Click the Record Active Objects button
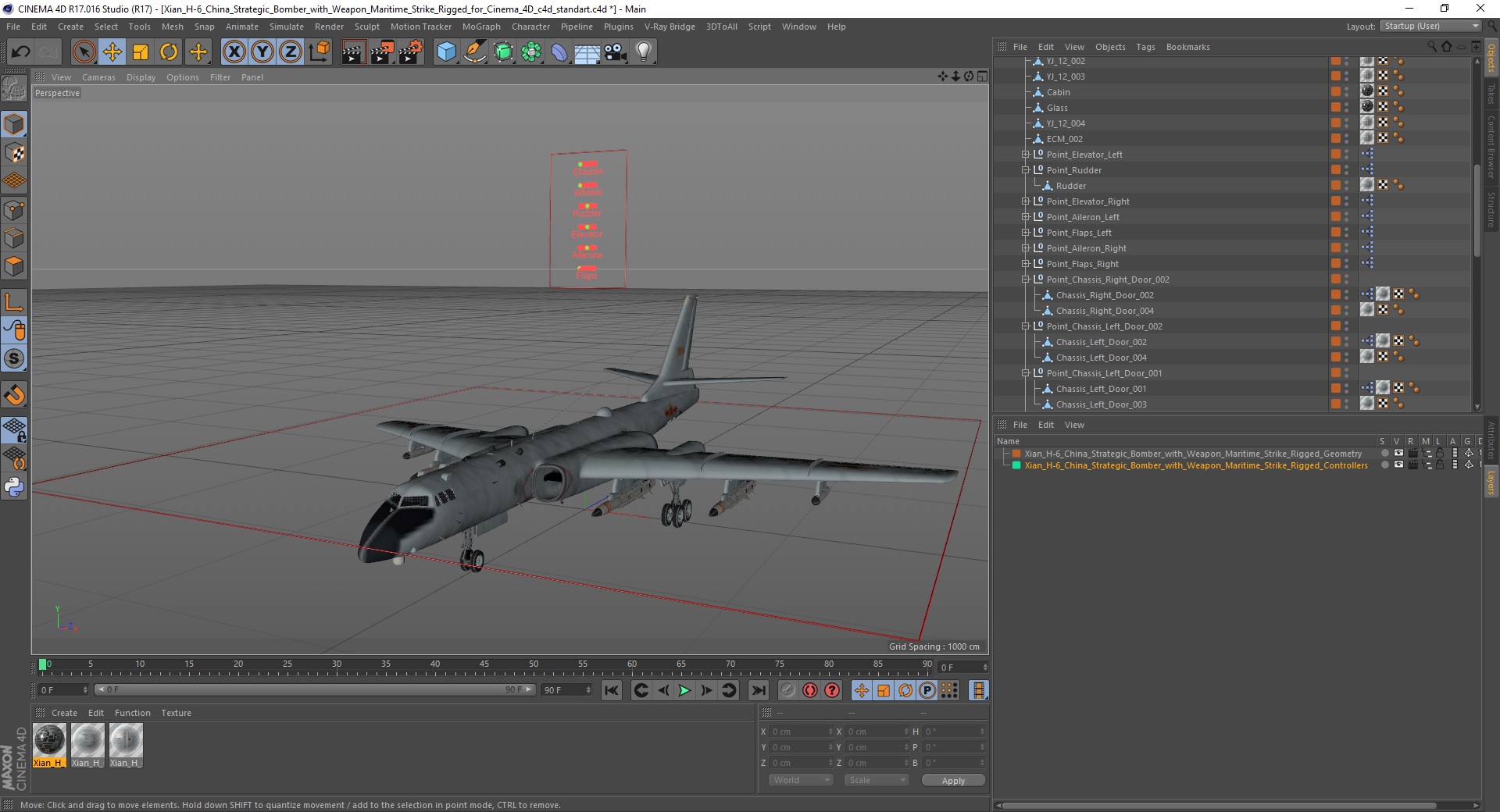 [x=788, y=690]
